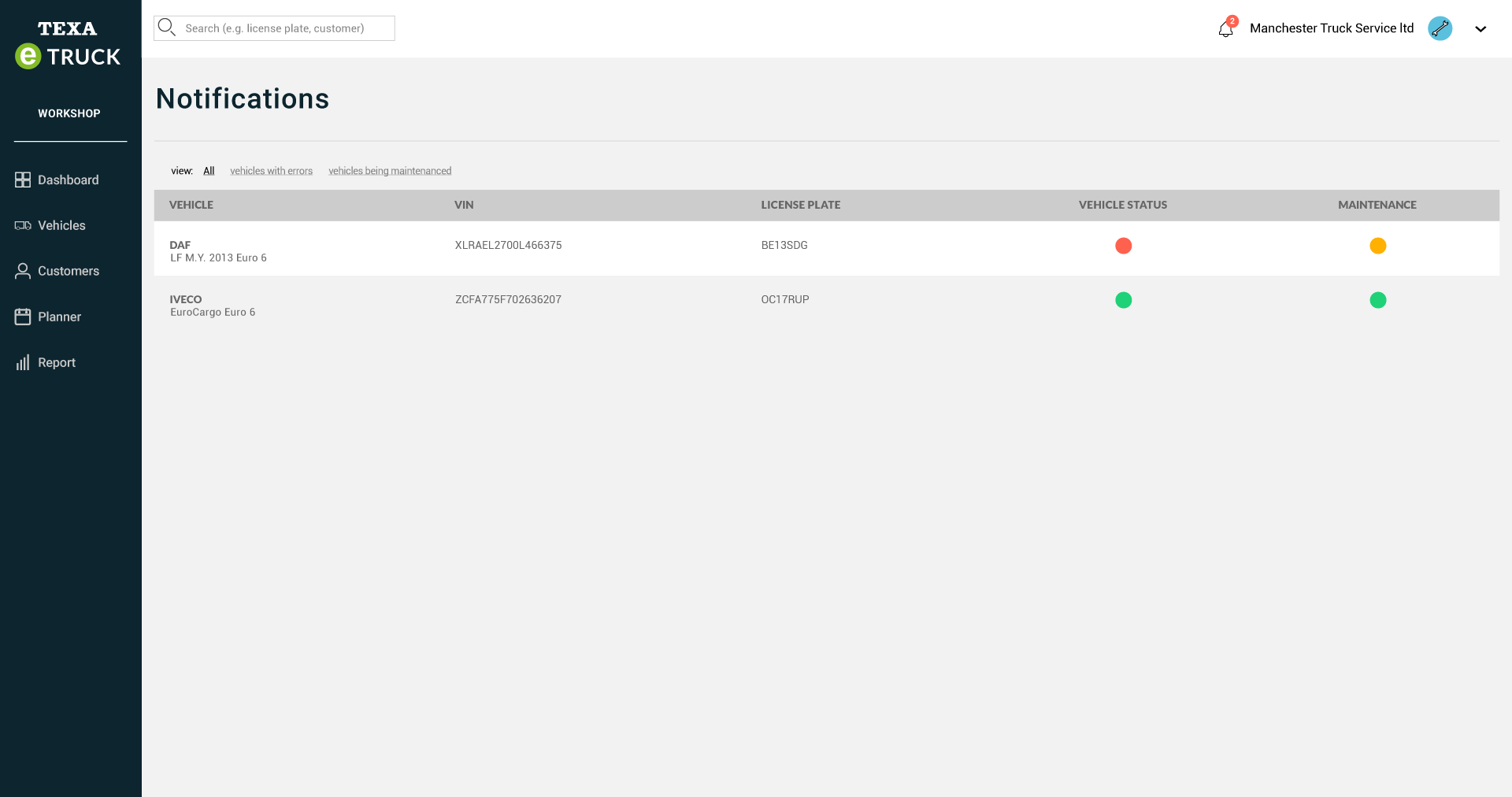Open Report menu item

[x=57, y=362]
